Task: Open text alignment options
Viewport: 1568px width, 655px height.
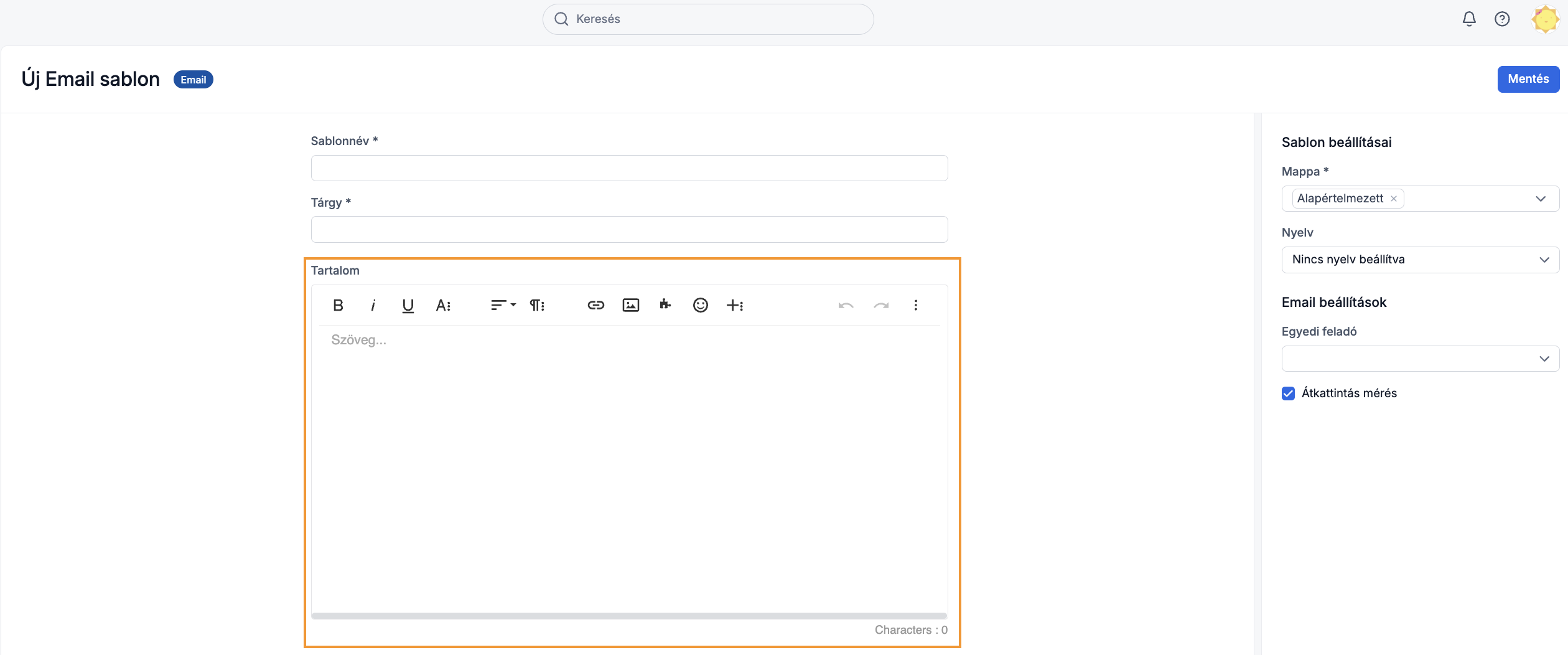Action: [503, 305]
